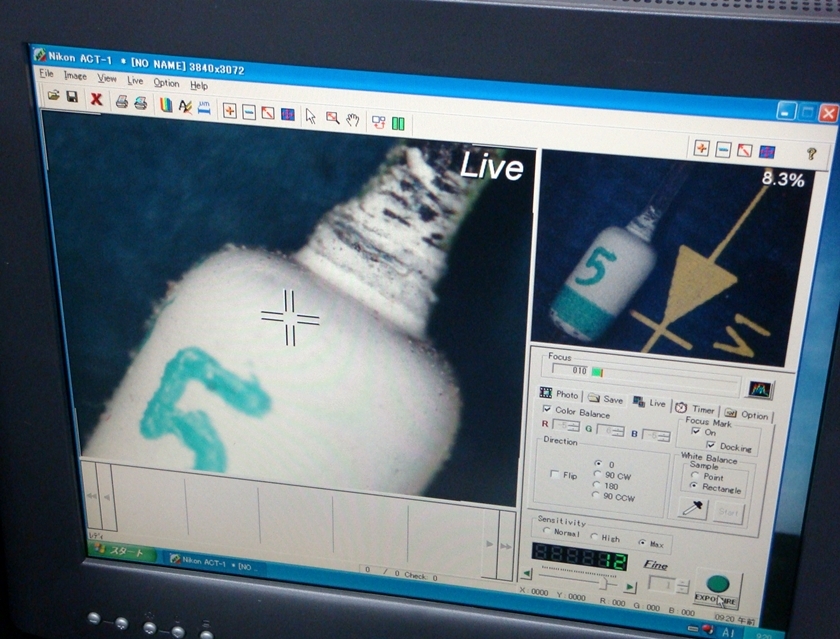Zoom in using main toolbar plus icon
This screenshot has width=840, height=639.
[x=229, y=110]
